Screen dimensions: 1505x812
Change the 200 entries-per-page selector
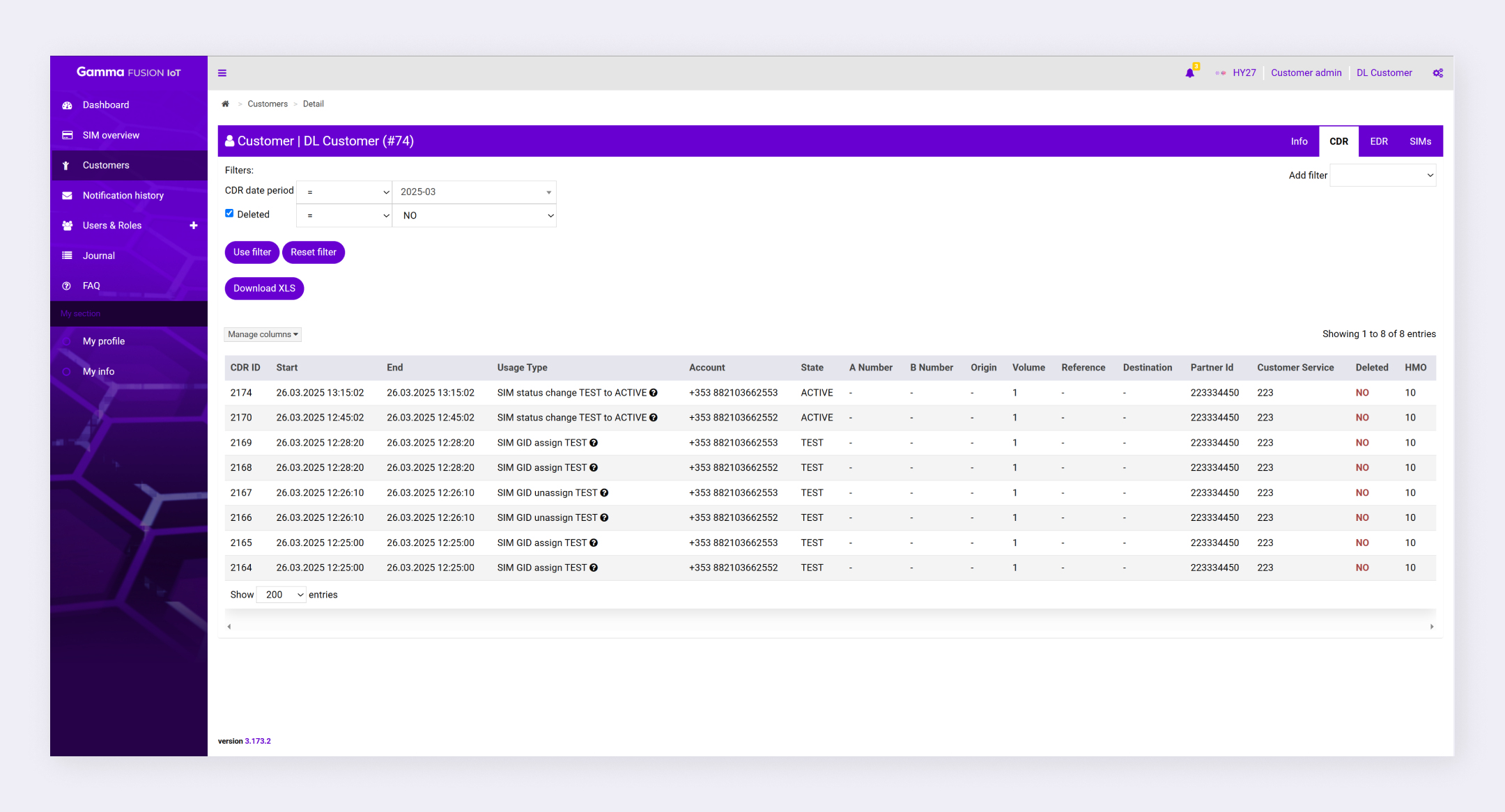coord(281,595)
